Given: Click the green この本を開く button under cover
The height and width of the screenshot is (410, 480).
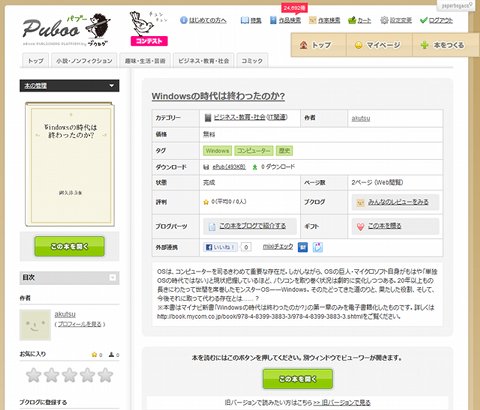Looking at the screenshot, I should 69,246.
